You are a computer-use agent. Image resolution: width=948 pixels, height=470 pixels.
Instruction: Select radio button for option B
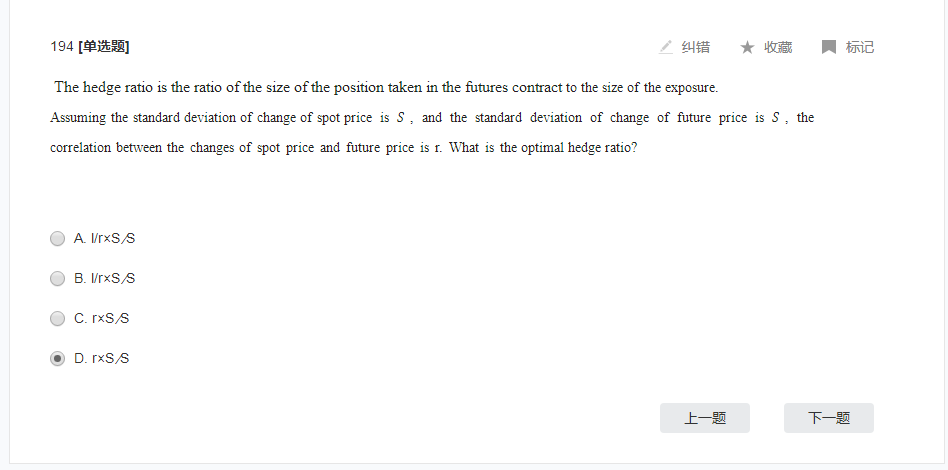pos(57,279)
